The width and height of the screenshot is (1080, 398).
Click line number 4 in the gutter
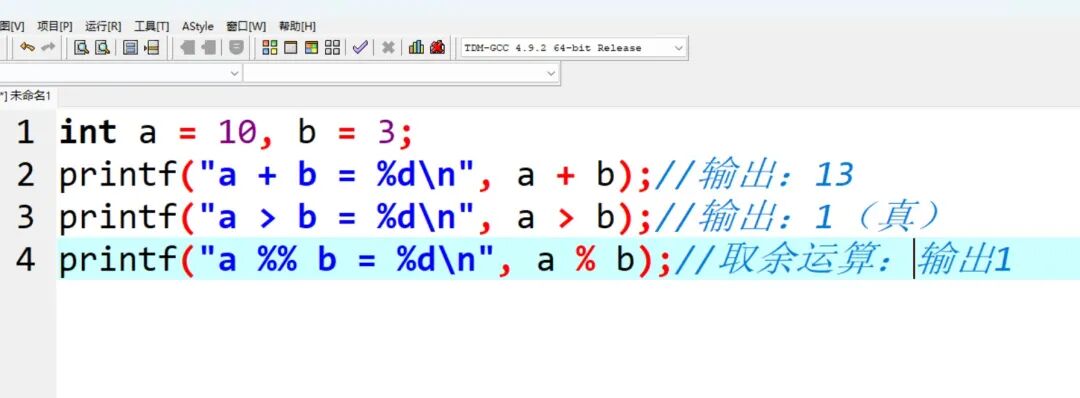[25, 260]
